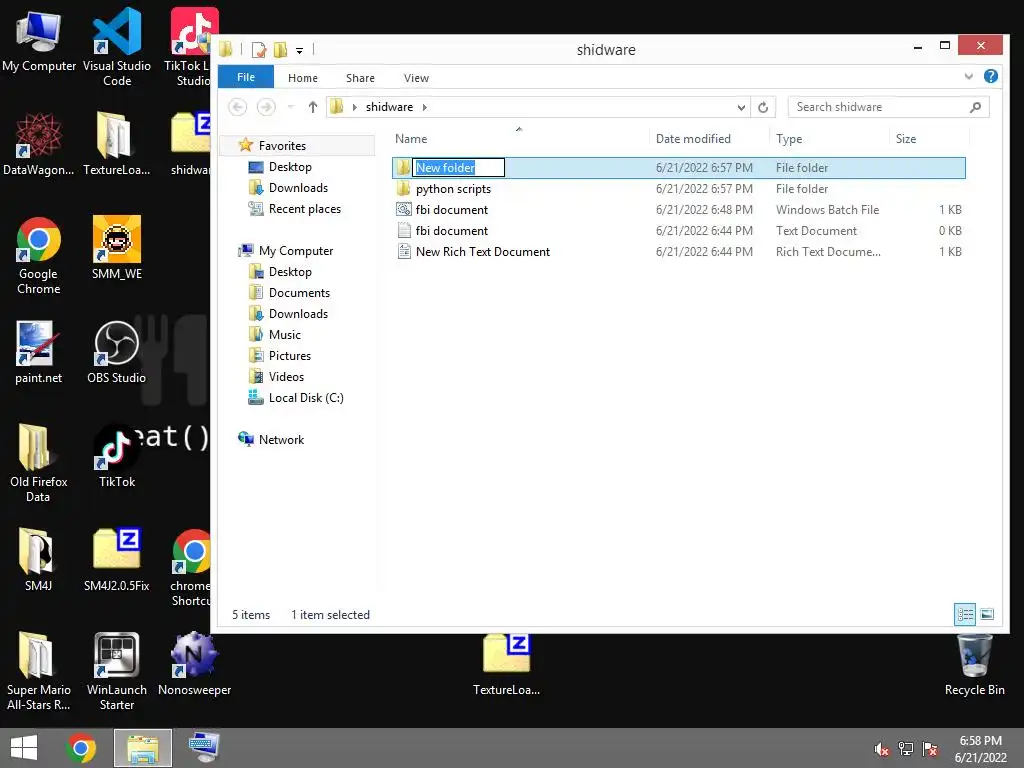Select Visual Studio Code desktop icon
The height and width of the screenshot is (768, 1024).
click(x=117, y=47)
